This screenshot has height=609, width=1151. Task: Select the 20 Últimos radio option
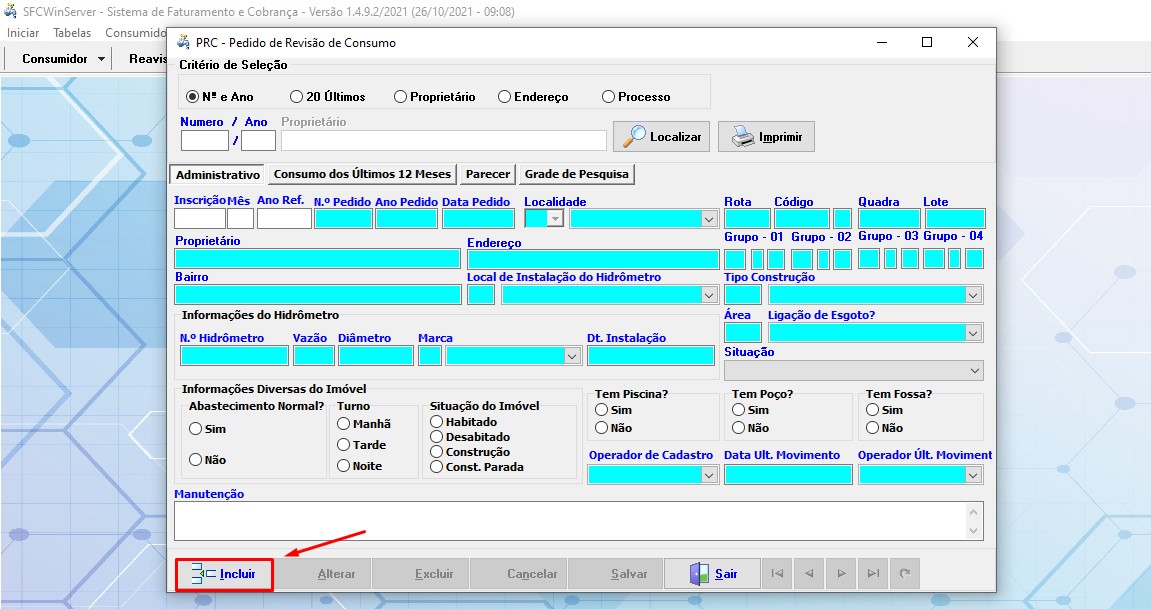(297, 97)
